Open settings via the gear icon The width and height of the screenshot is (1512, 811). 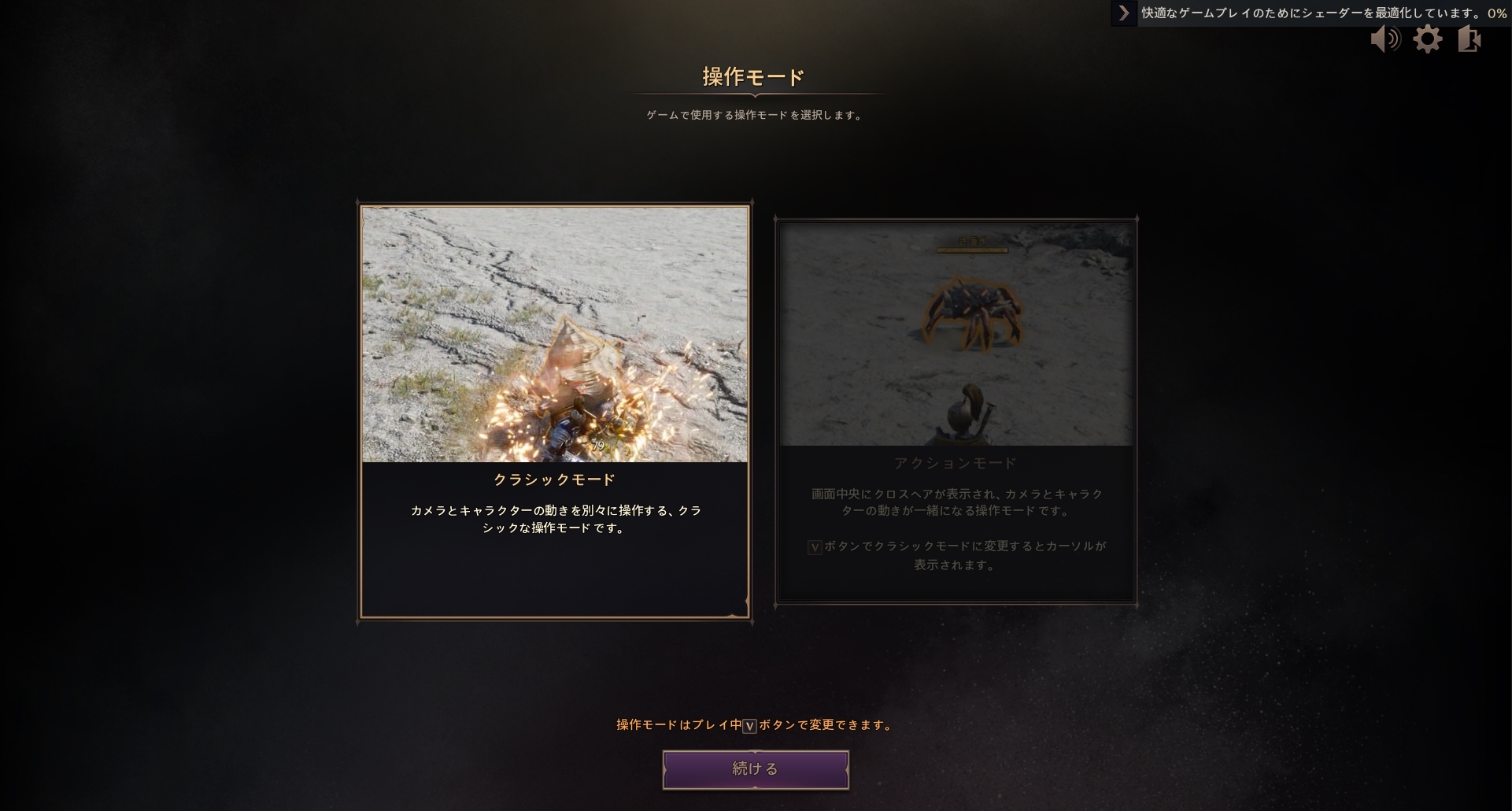pyautogui.click(x=1428, y=39)
